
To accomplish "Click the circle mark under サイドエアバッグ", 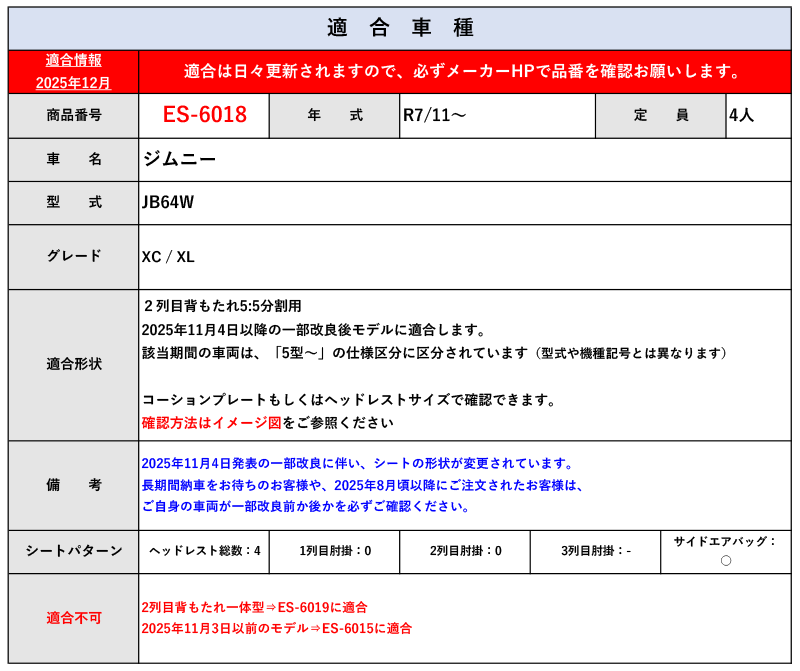I will (725, 560).
